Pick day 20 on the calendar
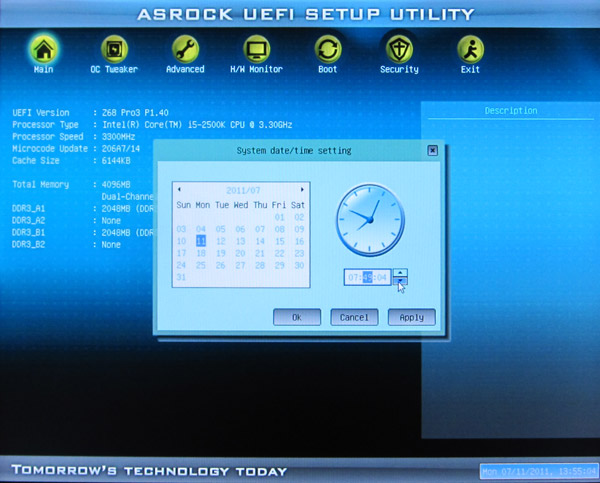The height and width of the screenshot is (483, 600). coord(240,253)
